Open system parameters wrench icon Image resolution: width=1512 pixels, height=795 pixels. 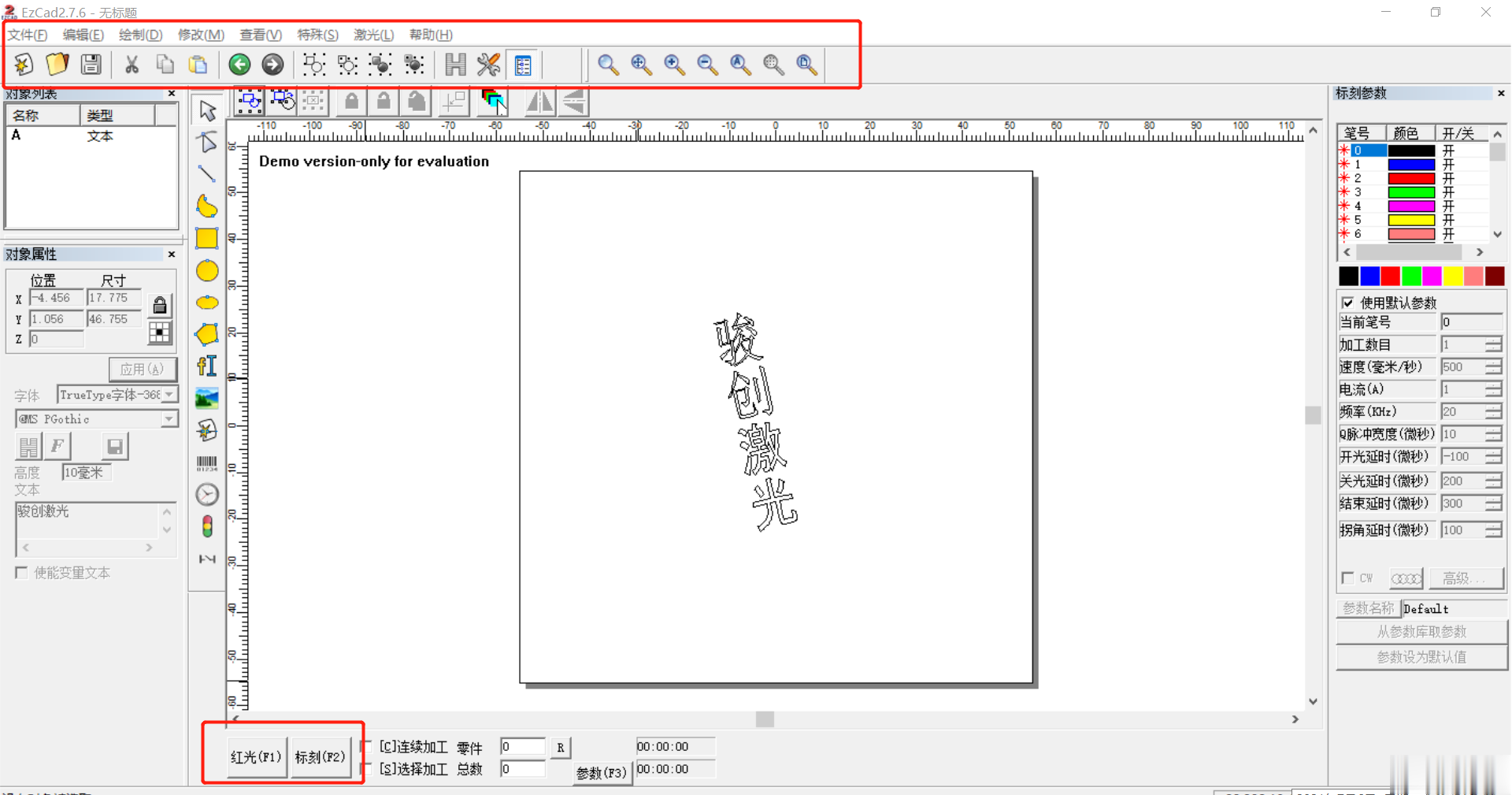pos(488,64)
